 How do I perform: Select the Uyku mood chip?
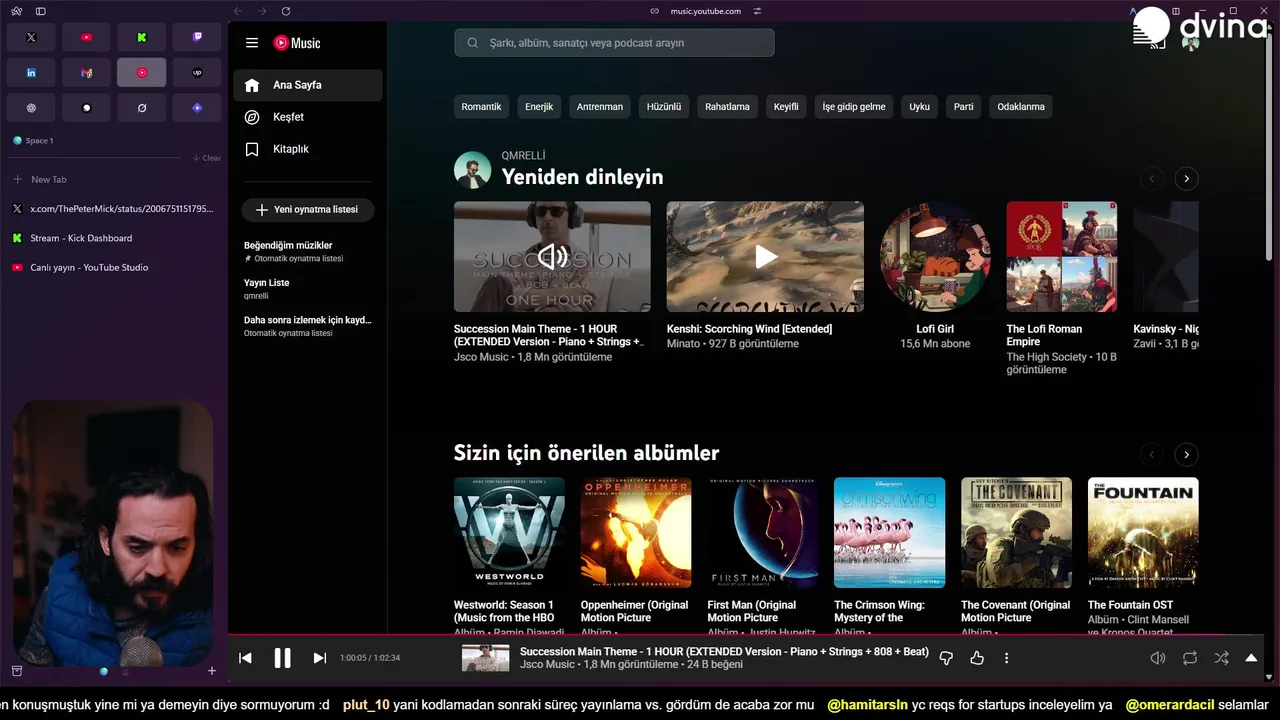(x=919, y=107)
